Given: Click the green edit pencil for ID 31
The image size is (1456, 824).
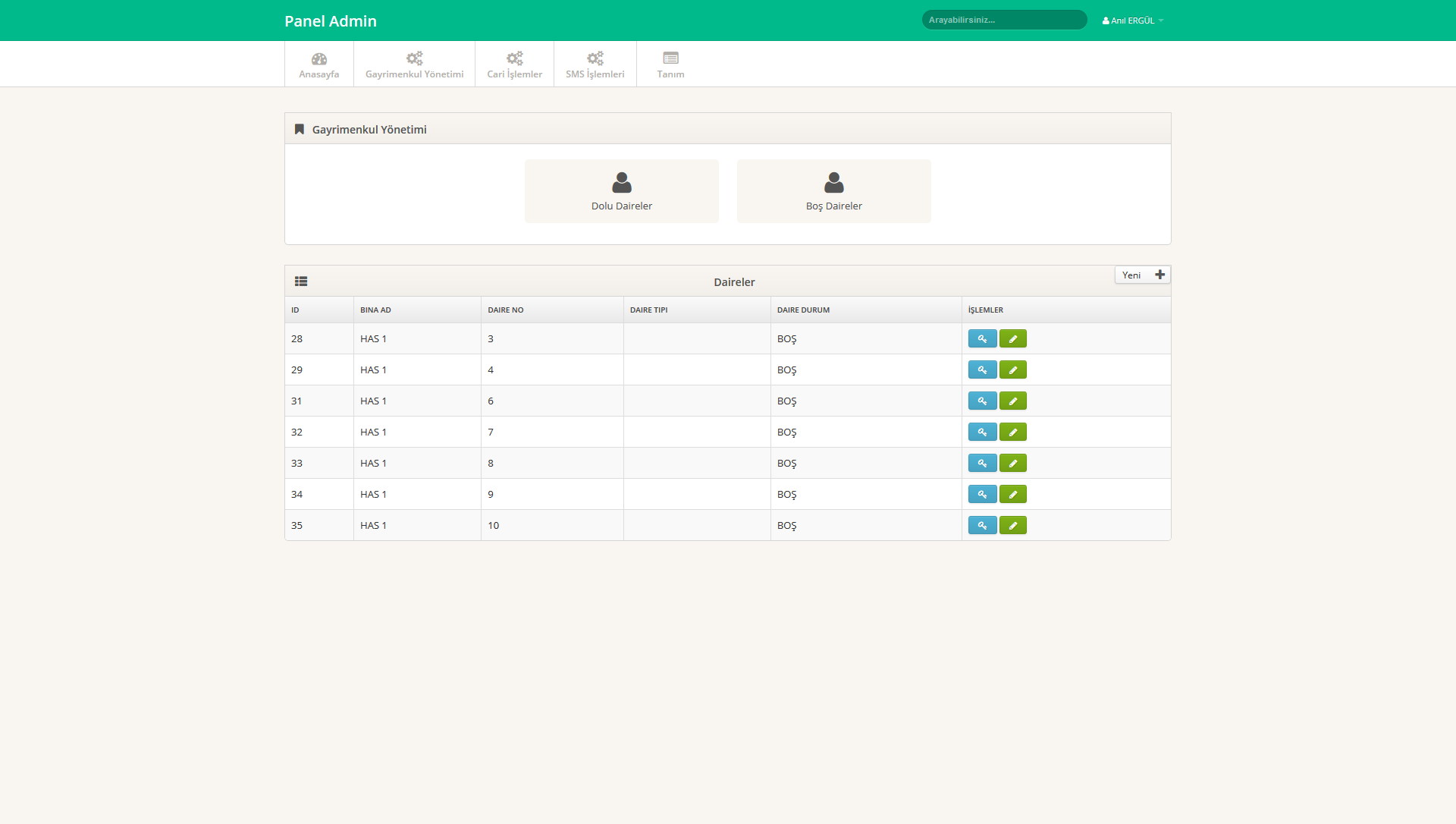Looking at the screenshot, I should coord(1012,401).
